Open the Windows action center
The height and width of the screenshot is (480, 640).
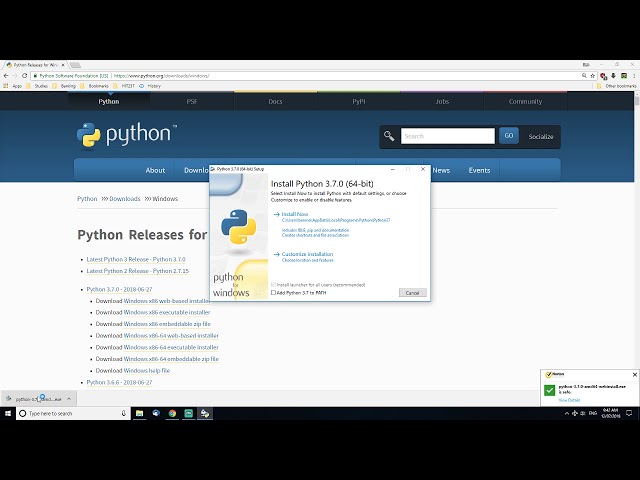click(629, 413)
